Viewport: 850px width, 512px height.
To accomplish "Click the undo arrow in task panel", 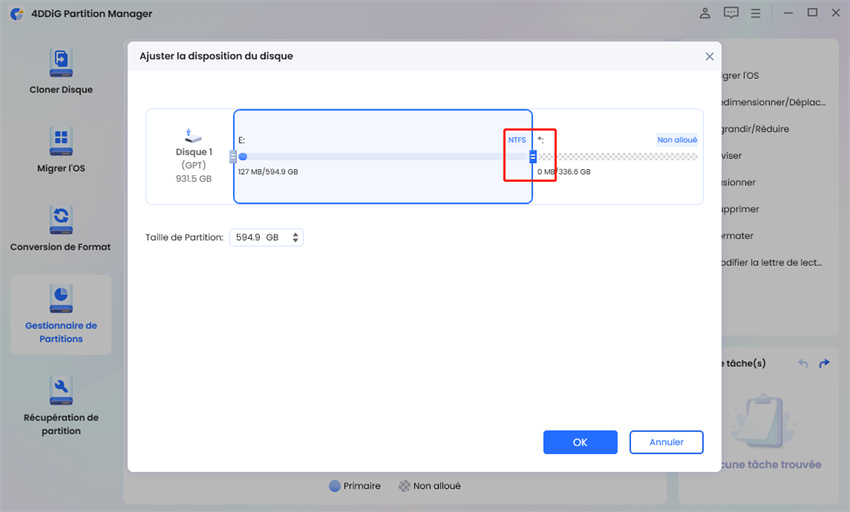I will coord(802,363).
